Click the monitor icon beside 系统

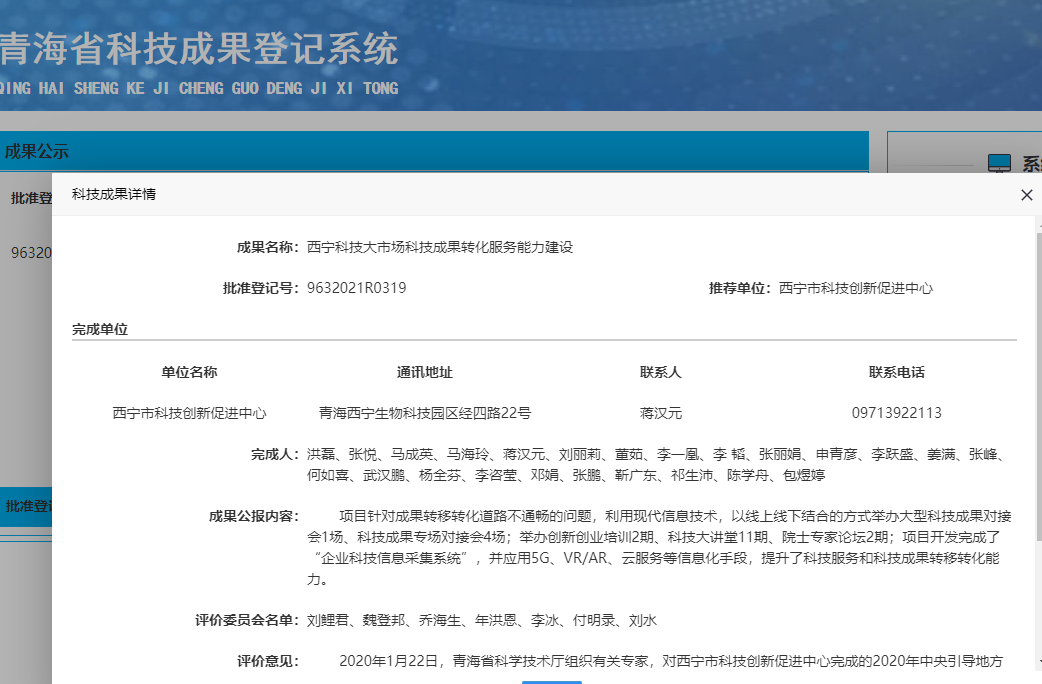pyautogui.click(x=999, y=164)
